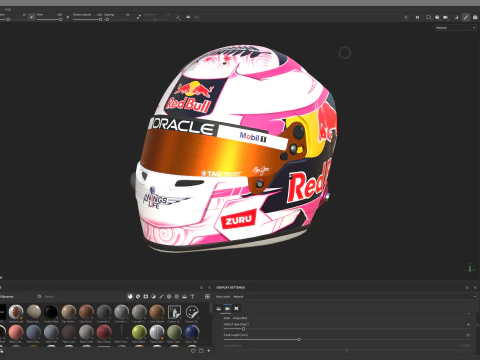Open the camera selection icon in top toolbar
Image resolution: width=480 pixels, height=360 pixels.
[446, 17]
